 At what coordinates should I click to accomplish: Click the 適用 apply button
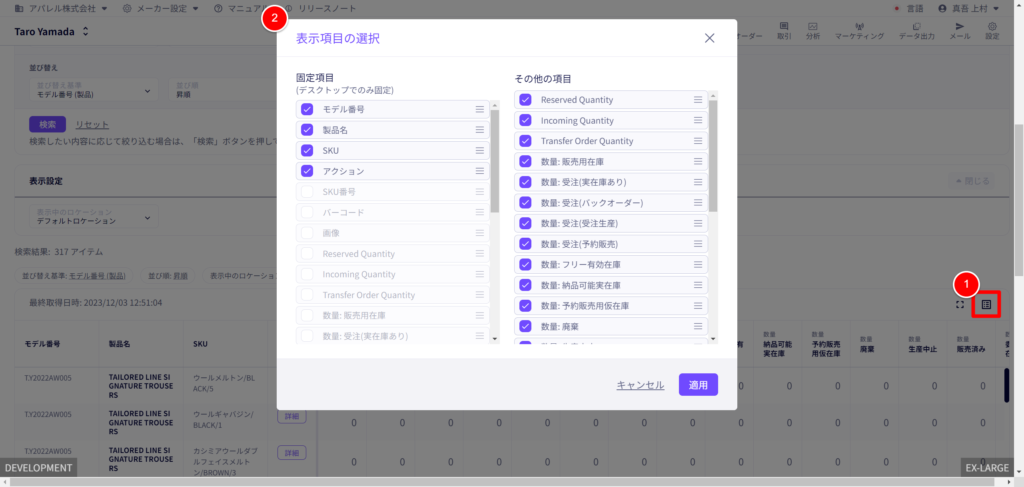coord(698,385)
